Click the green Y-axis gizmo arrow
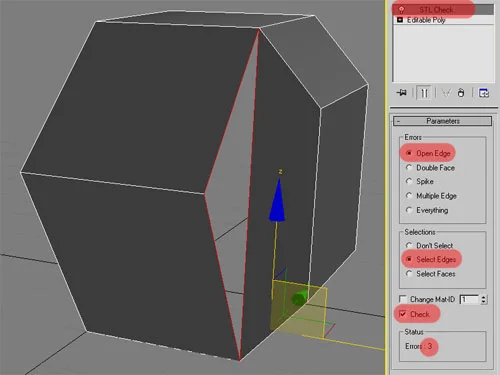Viewport: 500px width, 375px height. click(x=299, y=298)
